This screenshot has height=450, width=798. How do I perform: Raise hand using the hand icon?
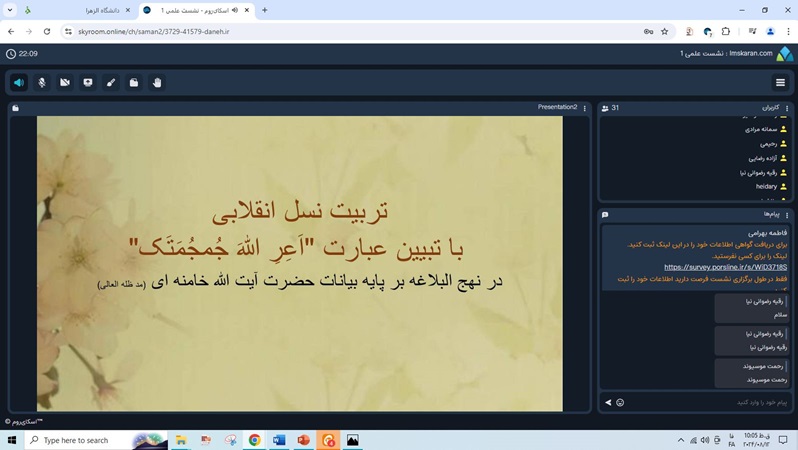pyautogui.click(x=157, y=82)
